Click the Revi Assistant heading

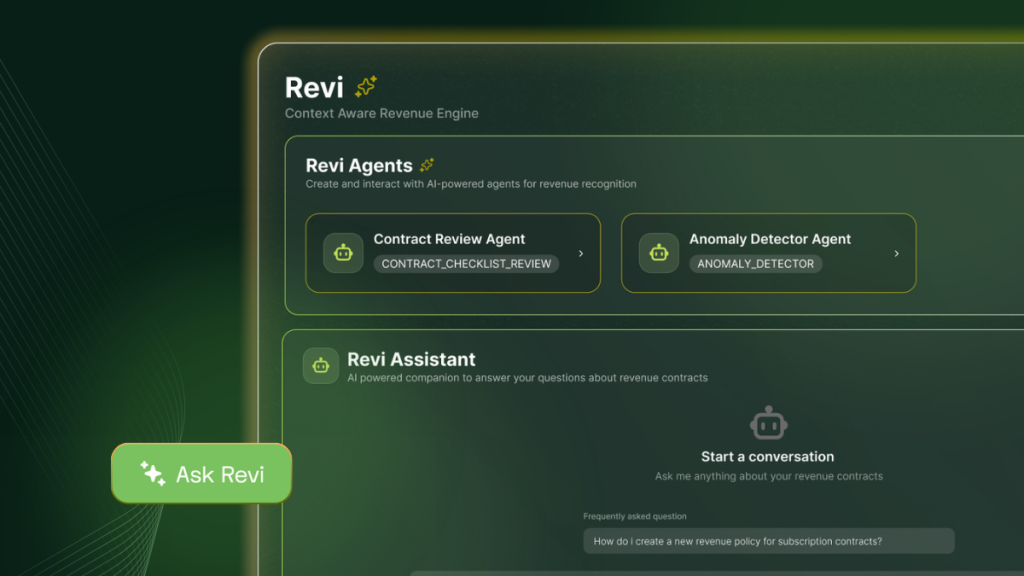click(x=411, y=359)
